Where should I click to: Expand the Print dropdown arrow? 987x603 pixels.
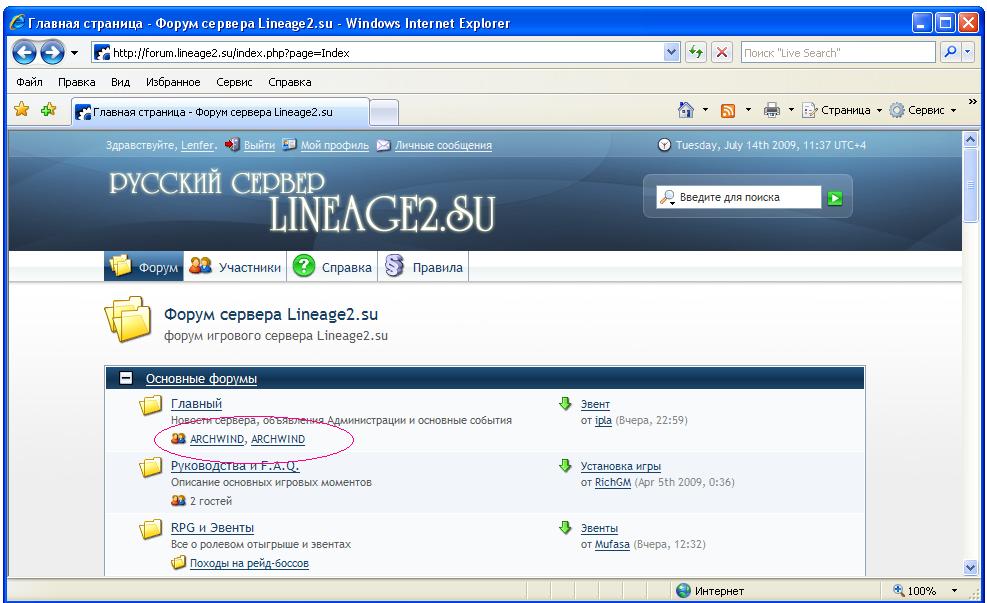[791, 110]
